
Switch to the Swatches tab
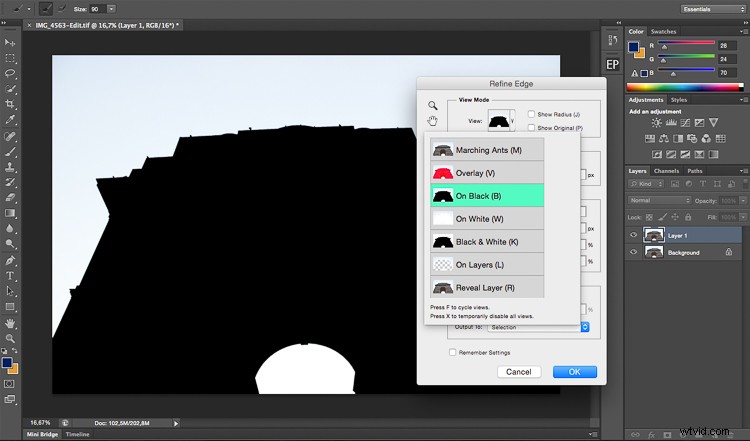coord(663,32)
